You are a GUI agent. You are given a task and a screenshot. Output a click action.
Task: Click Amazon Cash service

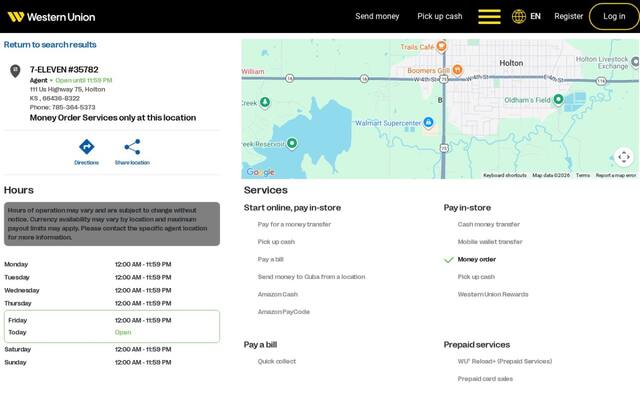(278, 294)
